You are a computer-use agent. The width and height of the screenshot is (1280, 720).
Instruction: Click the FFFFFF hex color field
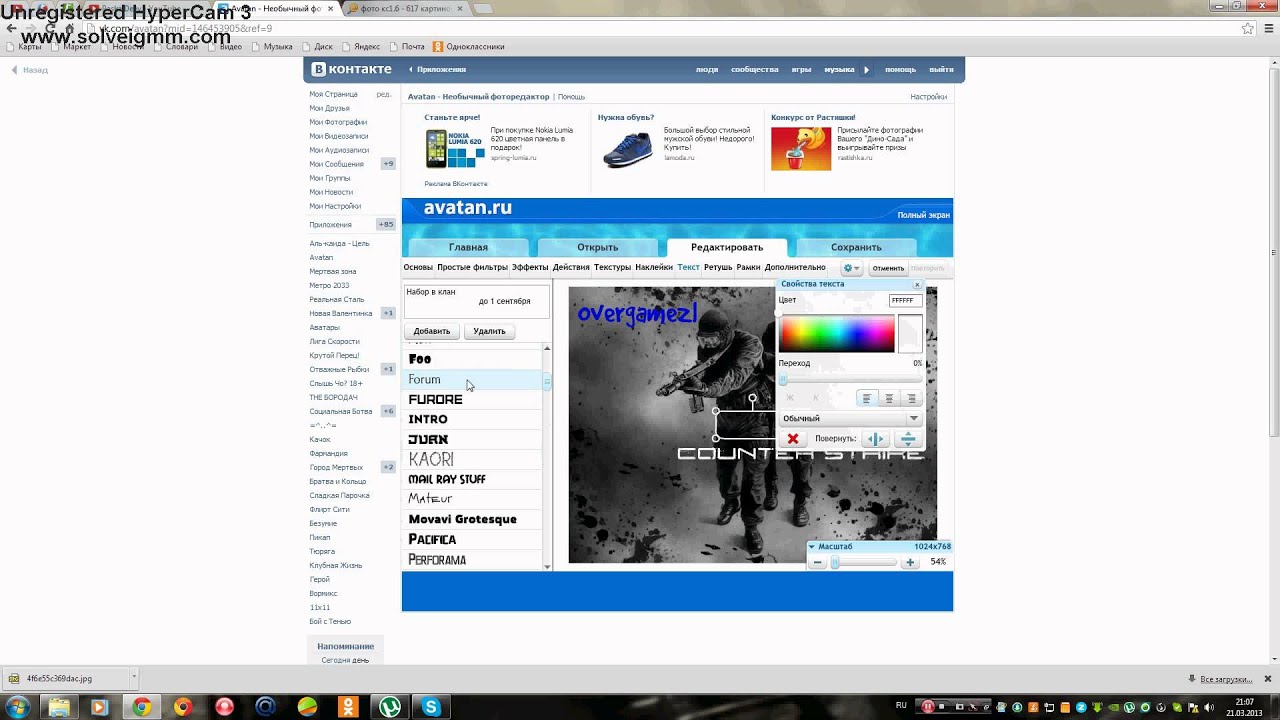(904, 300)
